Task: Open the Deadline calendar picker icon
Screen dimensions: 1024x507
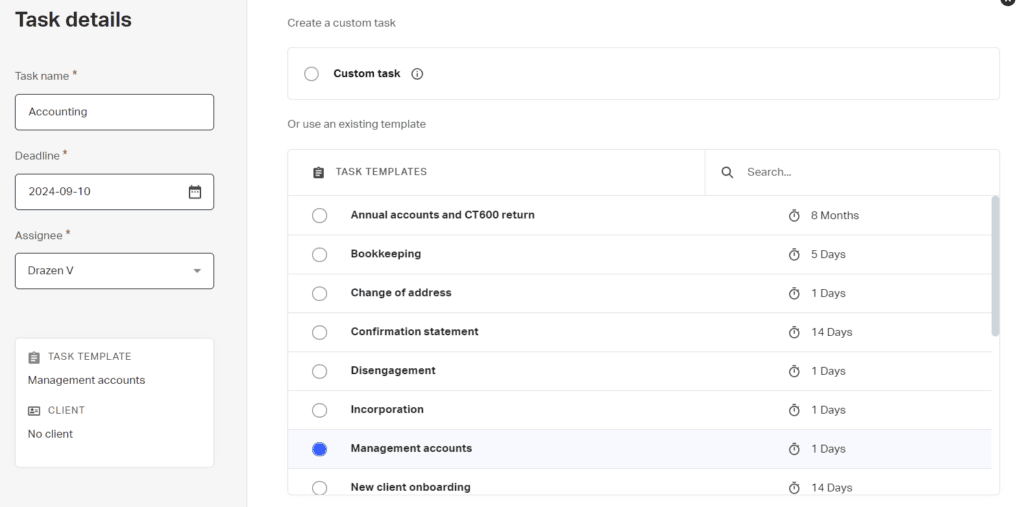Action: click(195, 192)
